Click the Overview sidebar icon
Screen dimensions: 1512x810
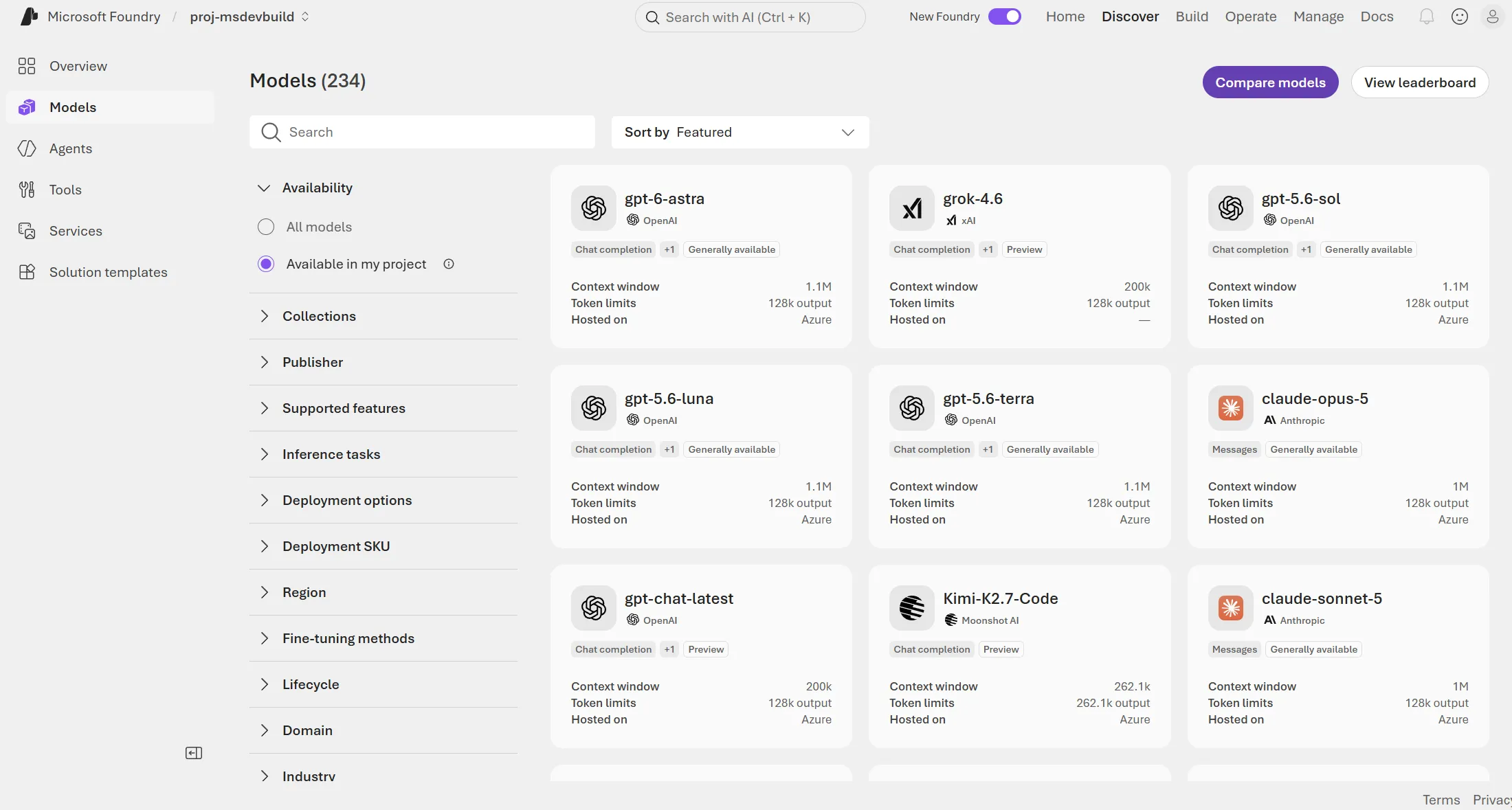point(27,66)
